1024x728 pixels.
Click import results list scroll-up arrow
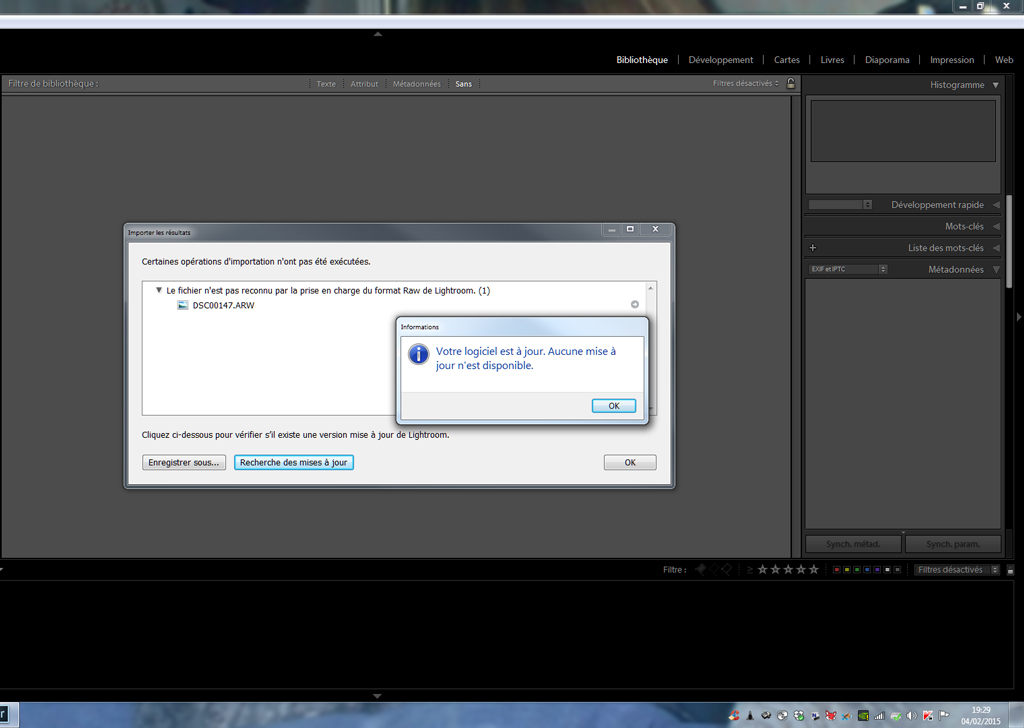click(x=650, y=288)
